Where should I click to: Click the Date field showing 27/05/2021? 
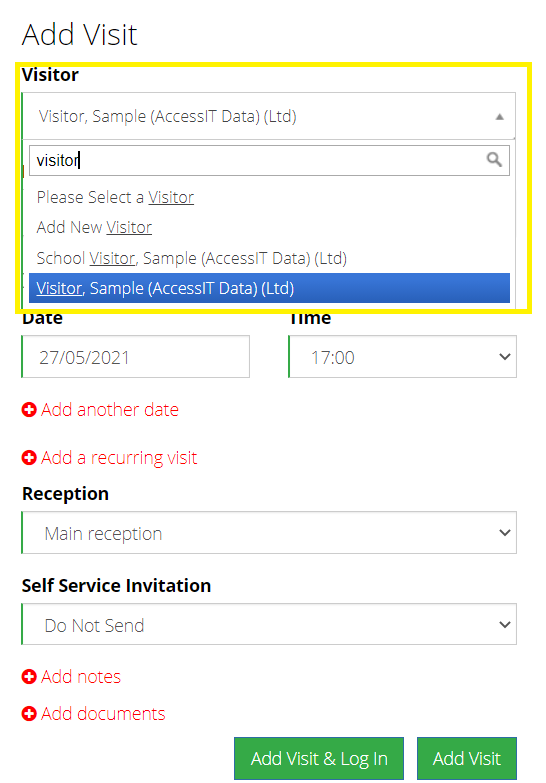(x=135, y=357)
